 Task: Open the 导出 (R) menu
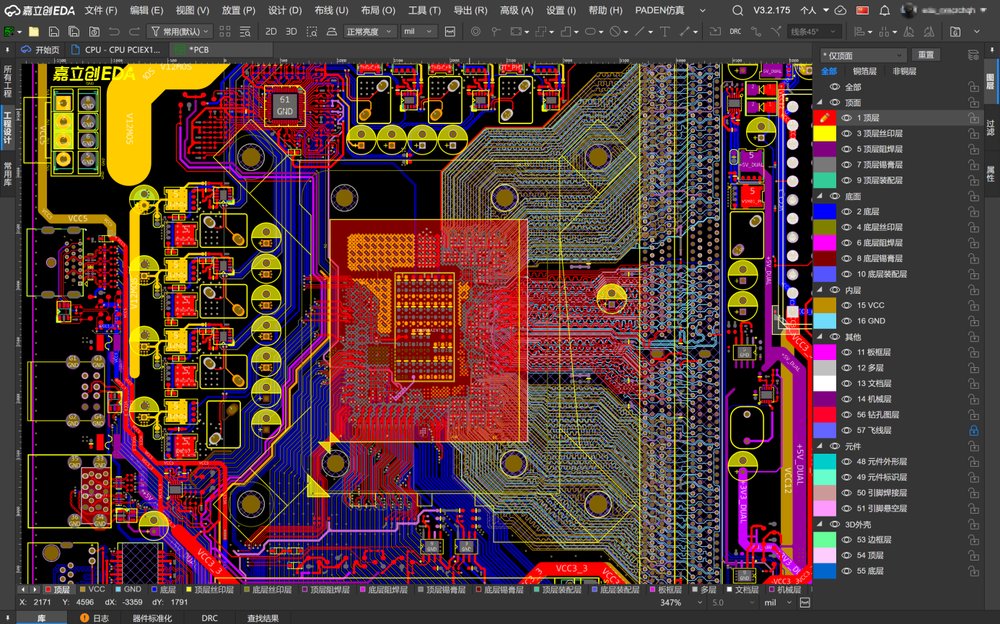[x=470, y=10]
